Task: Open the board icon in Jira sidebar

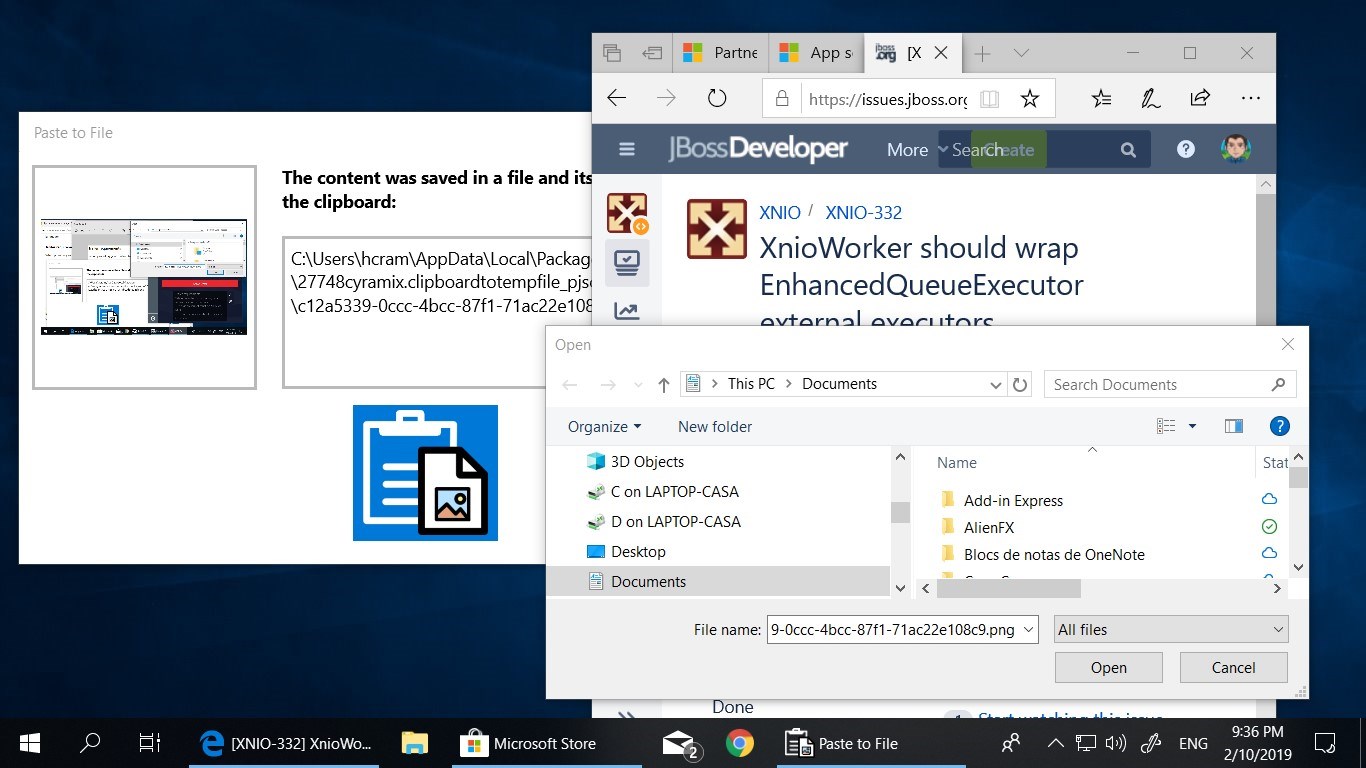Action: (x=627, y=262)
